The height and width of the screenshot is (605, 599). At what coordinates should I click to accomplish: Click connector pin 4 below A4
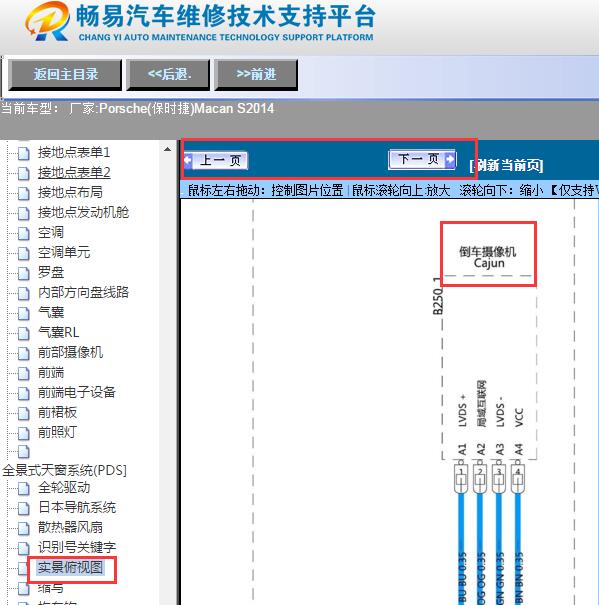tap(518, 479)
